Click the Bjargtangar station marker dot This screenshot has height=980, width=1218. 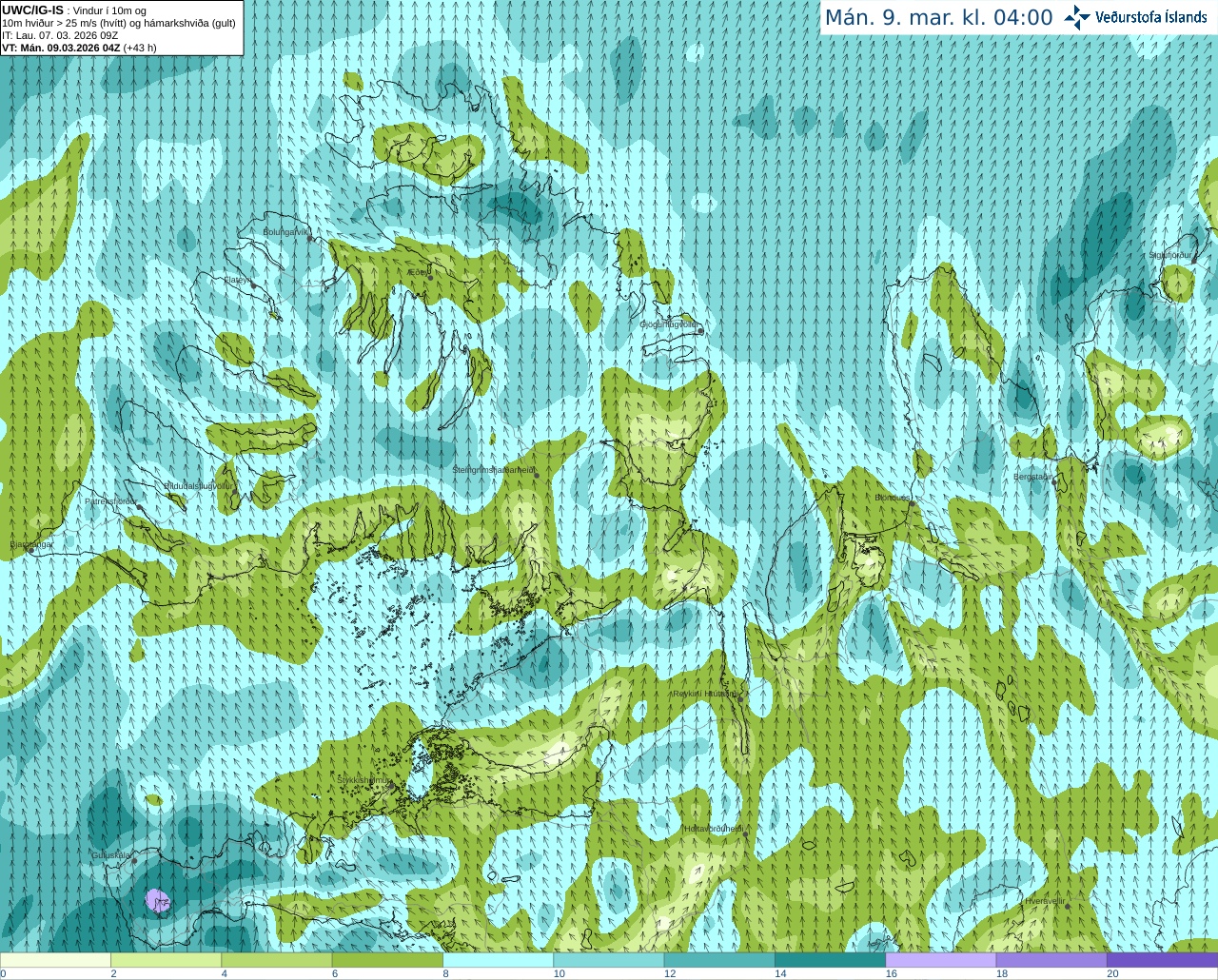[30, 550]
